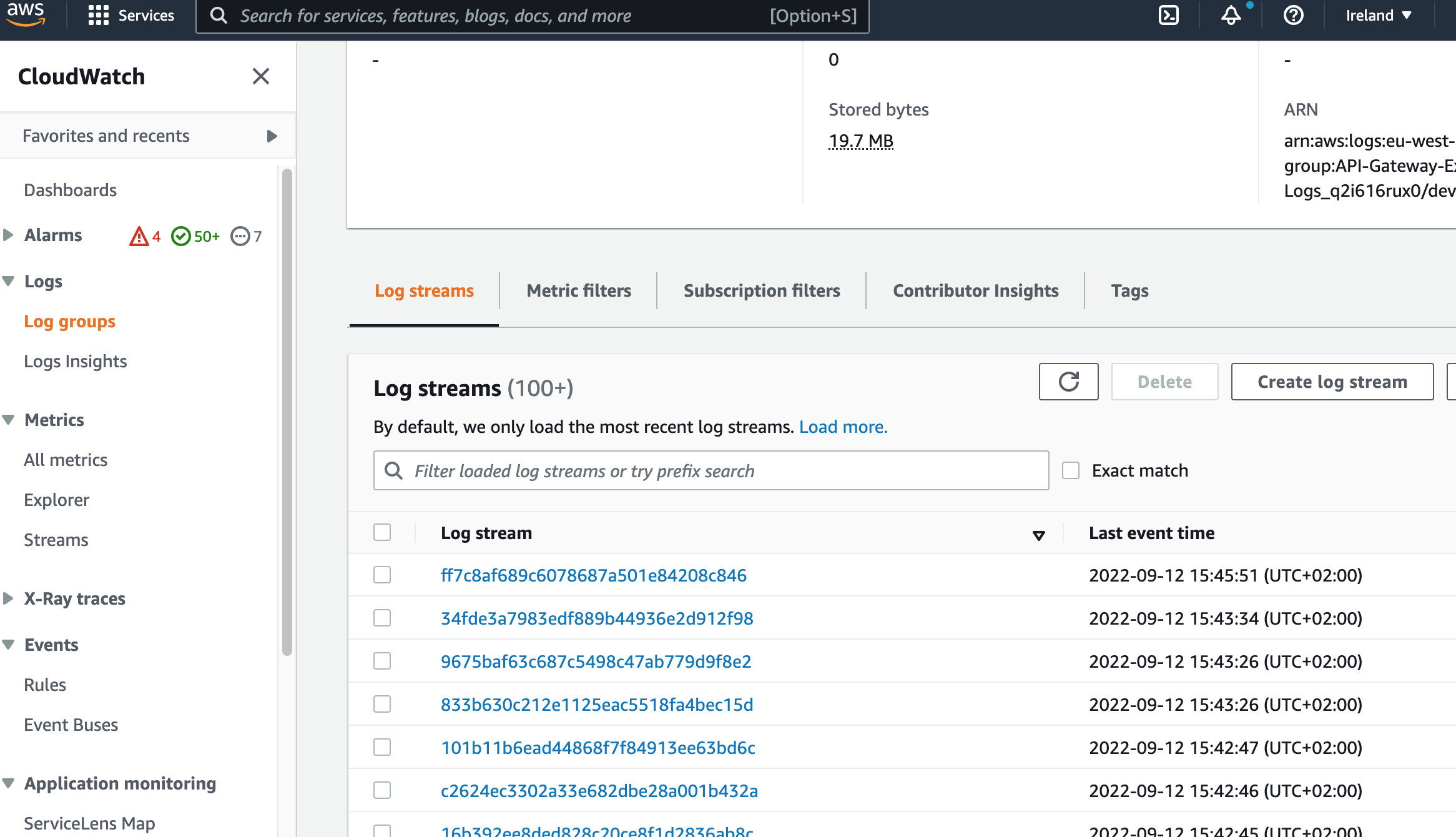Click the AWS logo home icon

pos(26,14)
